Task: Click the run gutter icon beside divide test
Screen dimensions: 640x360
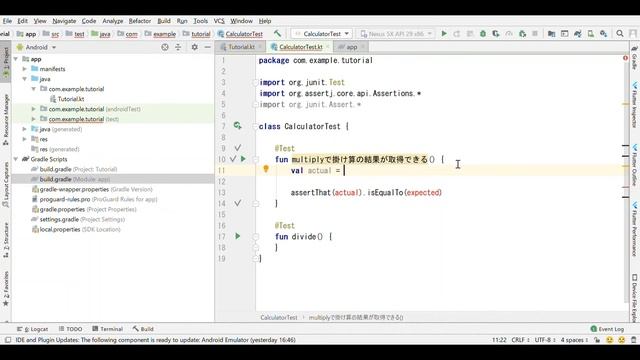Action: pyautogui.click(x=238, y=236)
